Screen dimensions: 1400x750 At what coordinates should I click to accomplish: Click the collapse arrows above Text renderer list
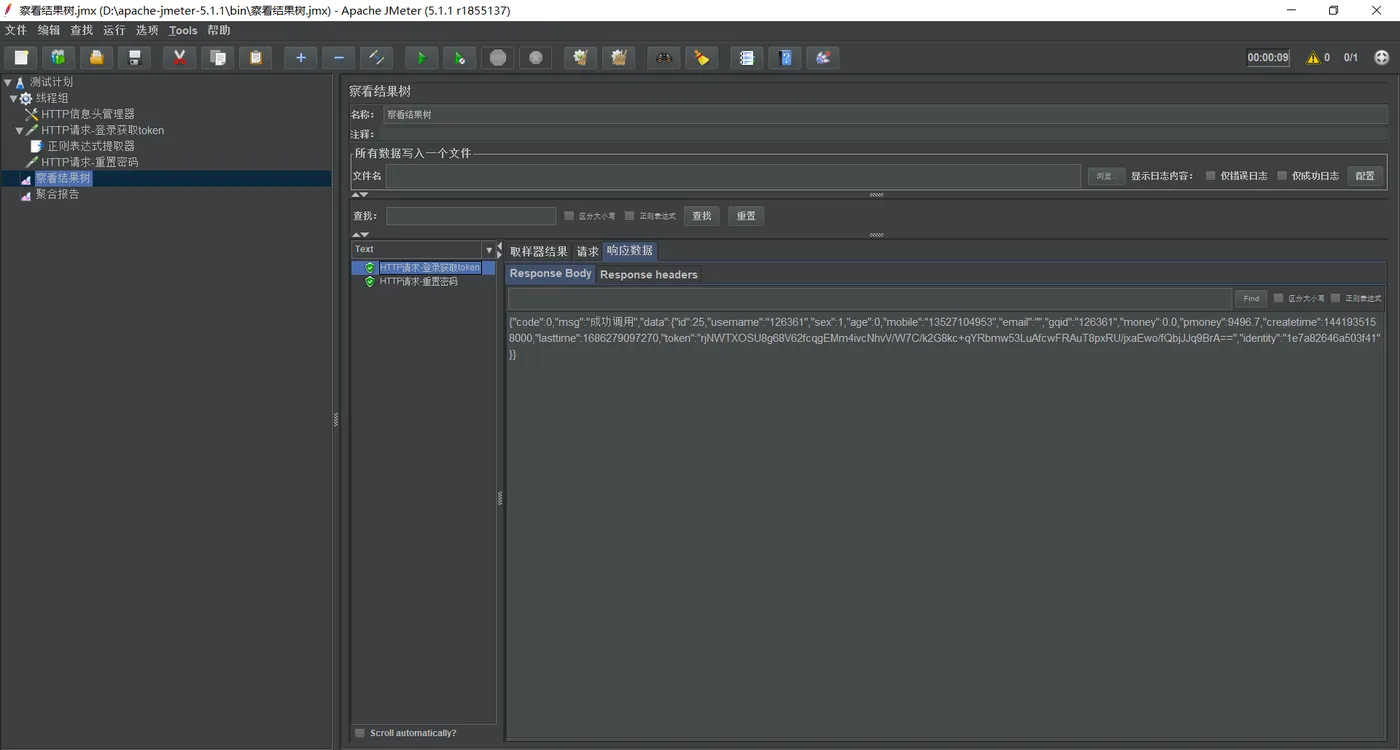tap(361, 235)
